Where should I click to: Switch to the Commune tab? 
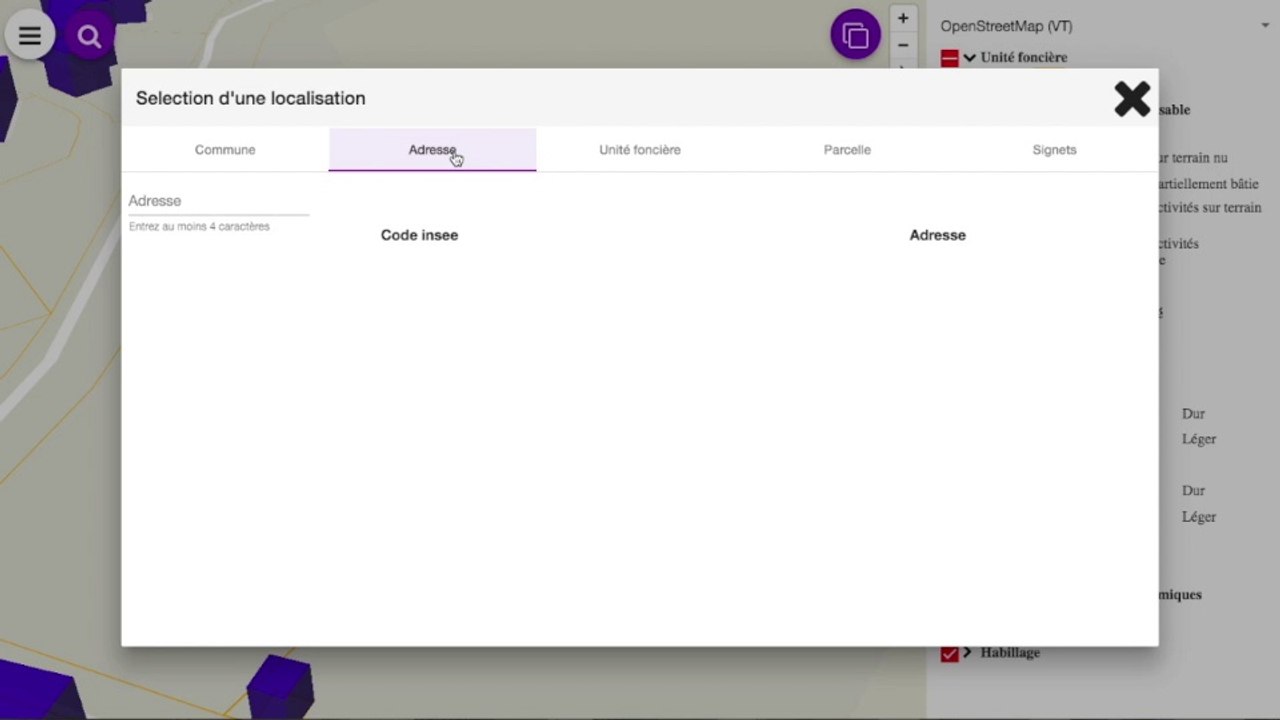click(x=225, y=150)
